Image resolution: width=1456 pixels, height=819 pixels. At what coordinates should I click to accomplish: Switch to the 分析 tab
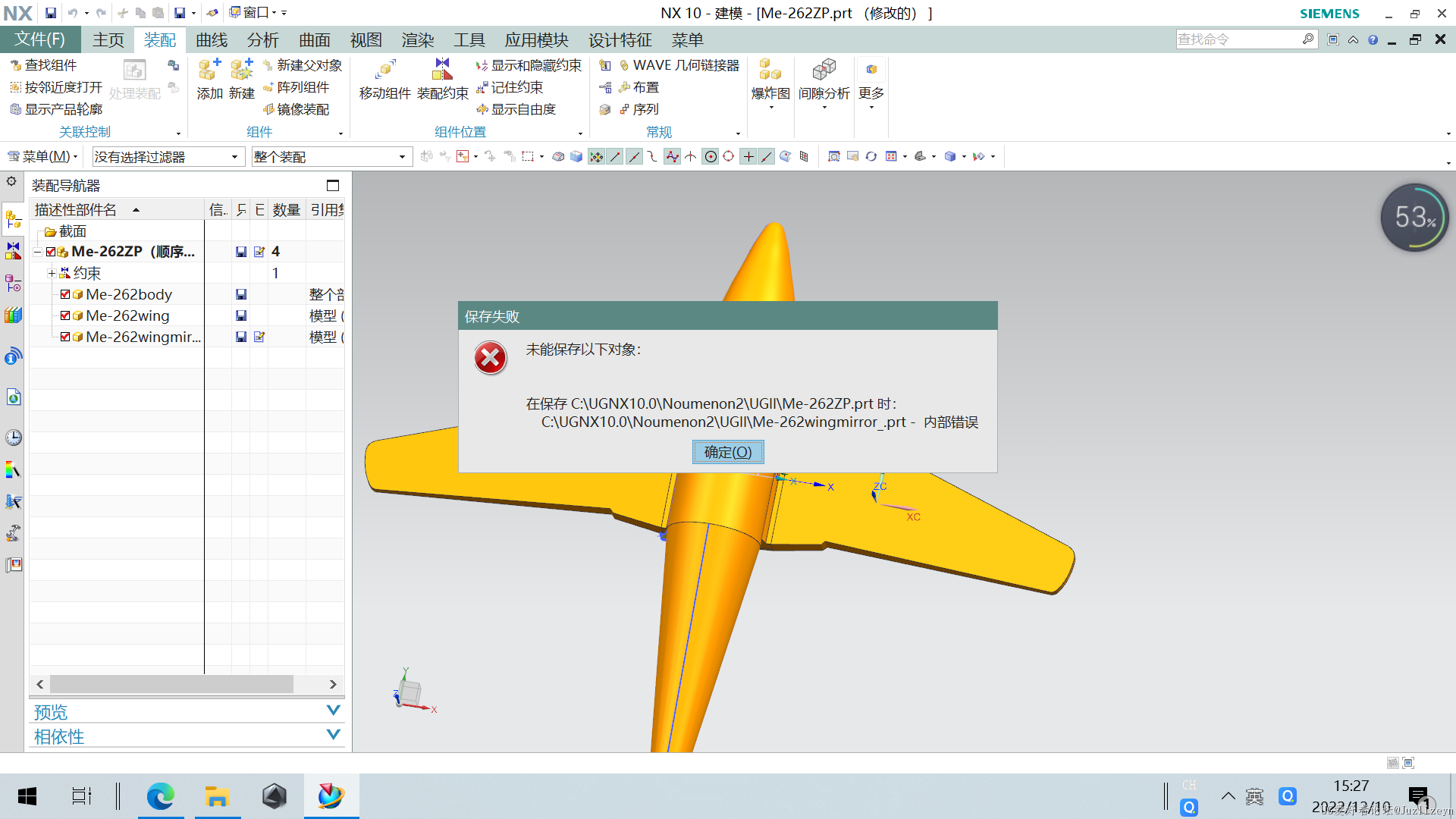(x=263, y=39)
